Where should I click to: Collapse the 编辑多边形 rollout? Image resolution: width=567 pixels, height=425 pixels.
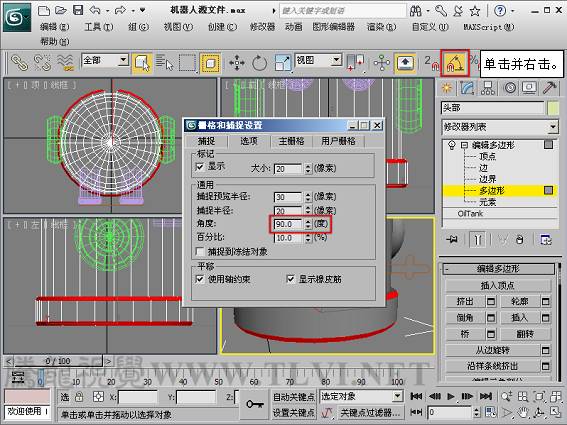(x=498, y=269)
